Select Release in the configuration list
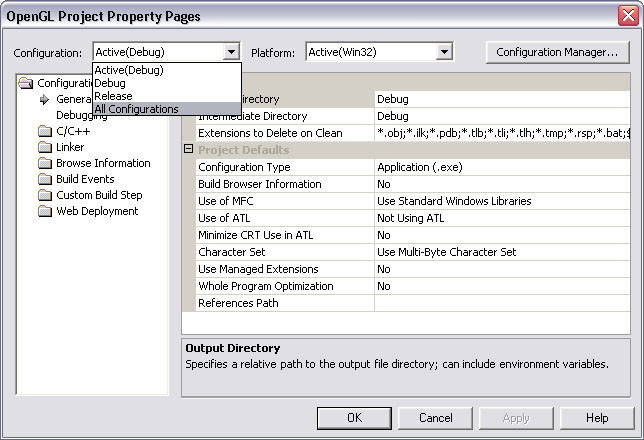Screen dimensions: 644x440 tap(113, 96)
